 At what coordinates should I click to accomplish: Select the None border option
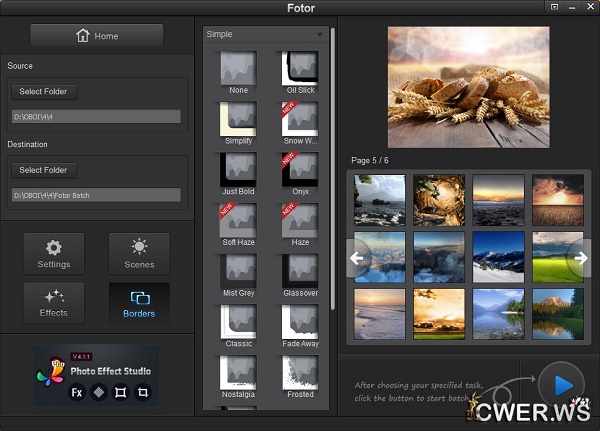tap(238, 72)
